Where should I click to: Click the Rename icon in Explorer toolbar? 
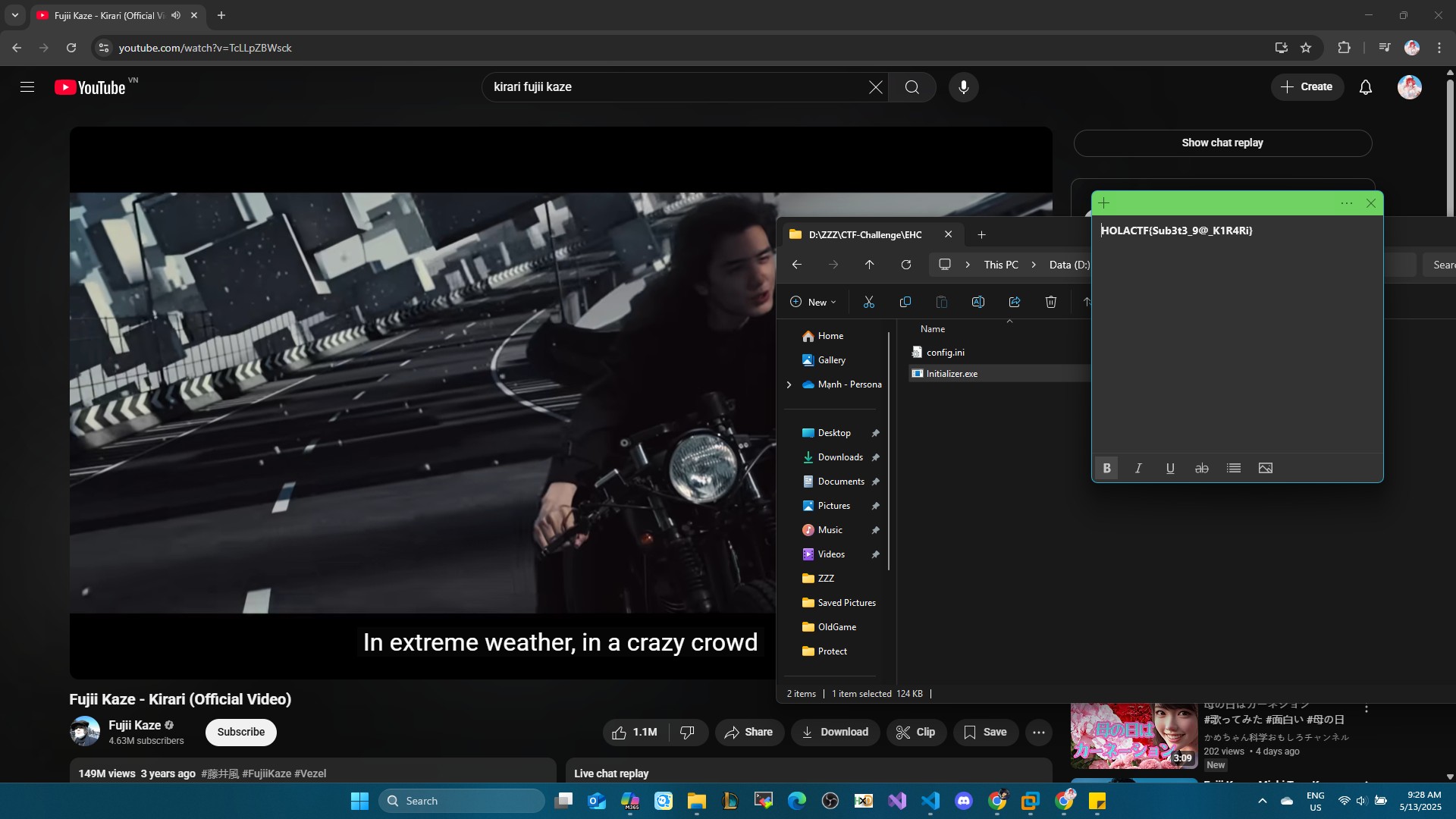pyautogui.click(x=977, y=302)
